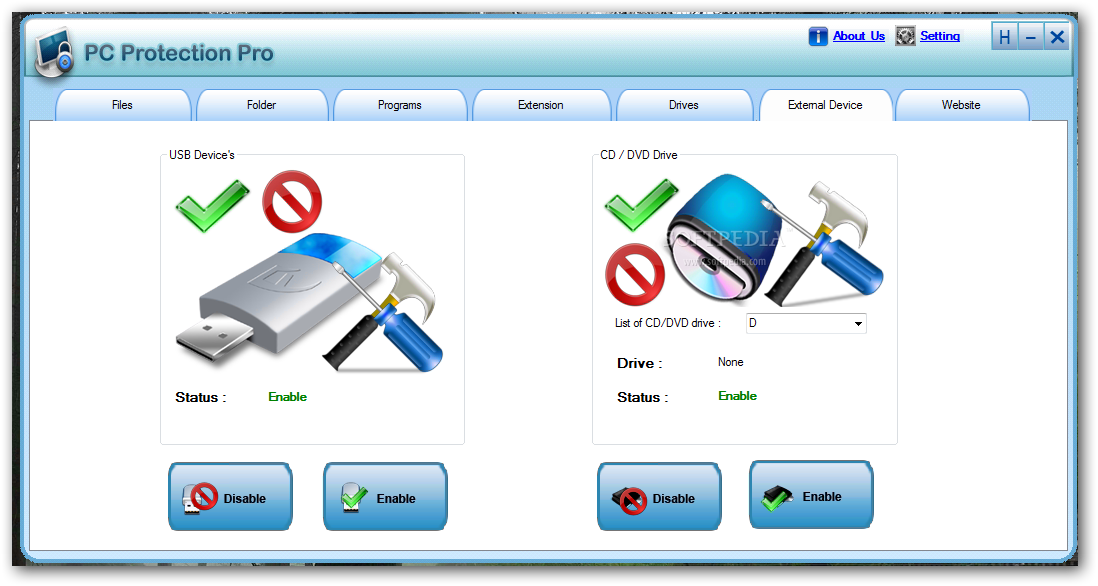Viewport: 1098px width, 586px height.
Task: Click the 'List of CD/DVD drive :' label
Action: pyautogui.click(x=668, y=323)
